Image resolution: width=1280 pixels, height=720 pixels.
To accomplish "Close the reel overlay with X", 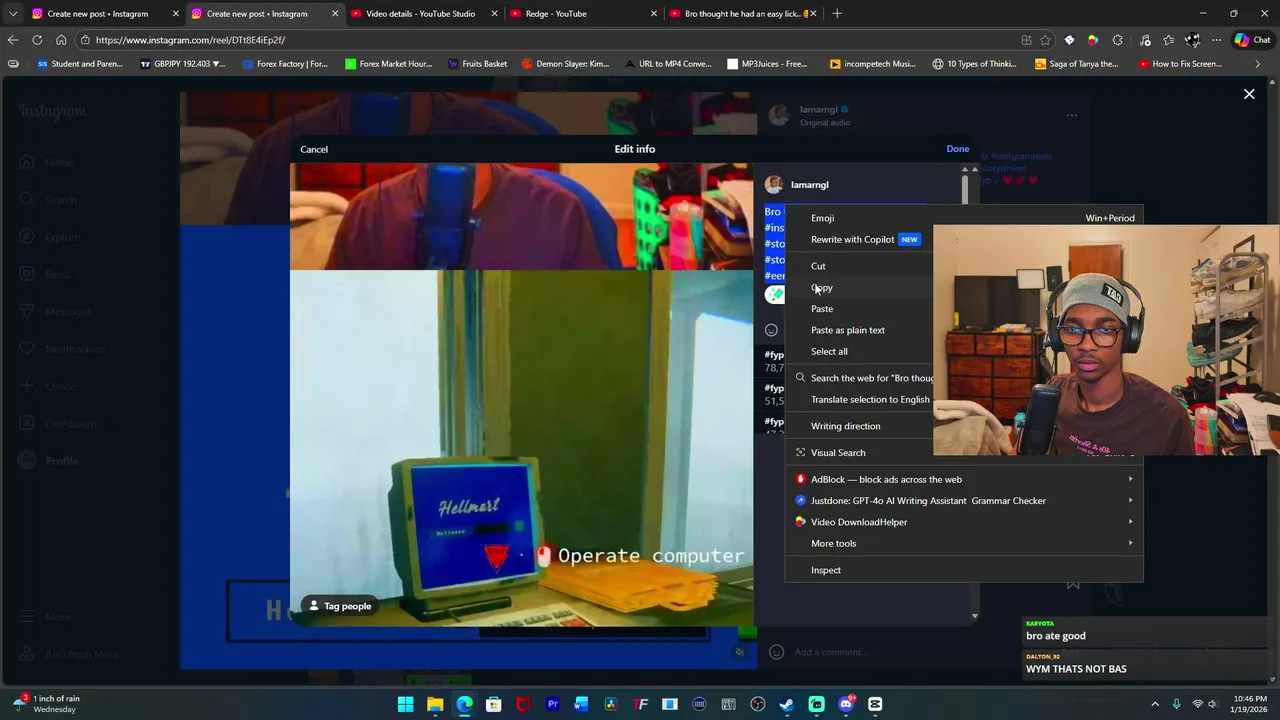I will [x=1249, y=94].
